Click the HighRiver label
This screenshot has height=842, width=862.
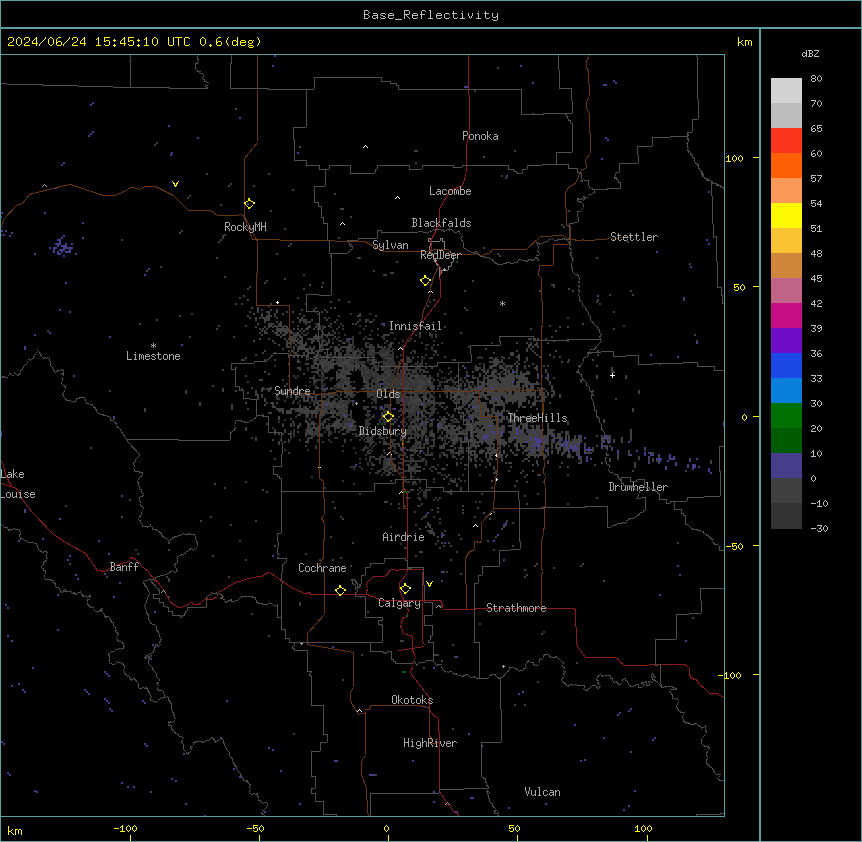tap(430, 743)
